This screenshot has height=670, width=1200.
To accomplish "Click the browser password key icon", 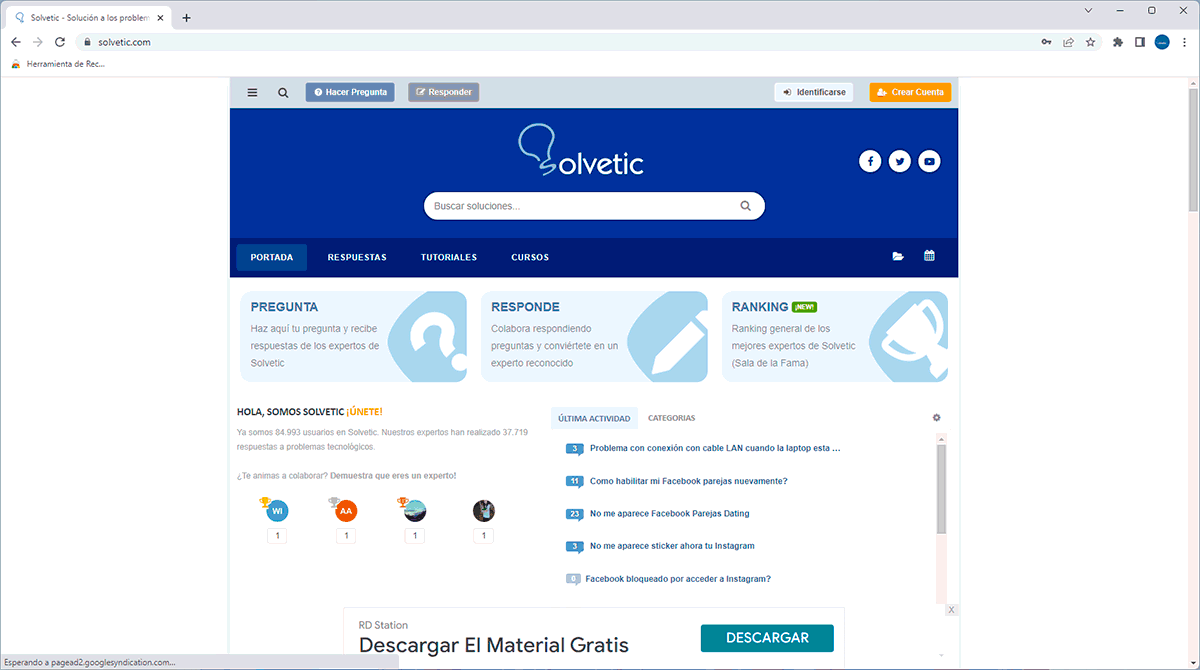I will [x=1046, y=42].
